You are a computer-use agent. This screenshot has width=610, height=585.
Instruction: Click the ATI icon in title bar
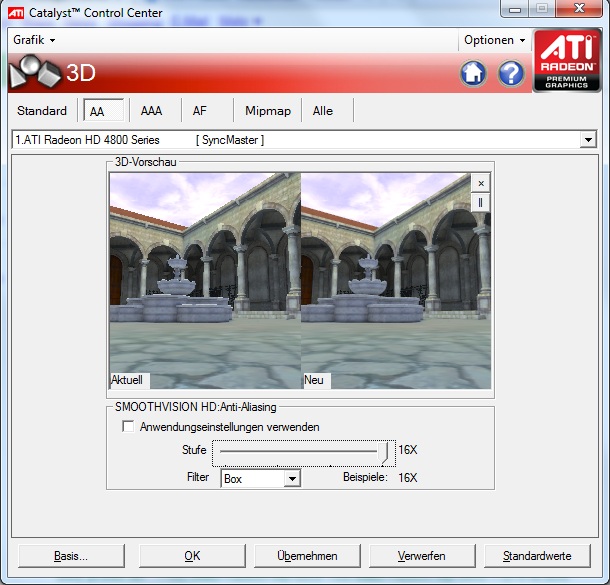tap(17, 12)
